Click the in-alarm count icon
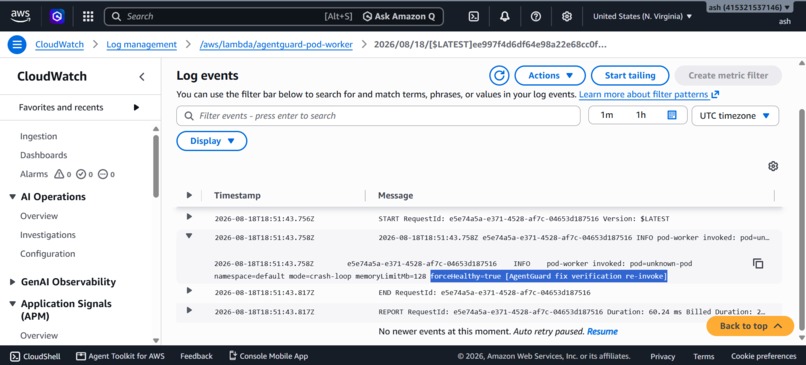The height and width of the screenshot is (365, 806). tap(60, 174)
